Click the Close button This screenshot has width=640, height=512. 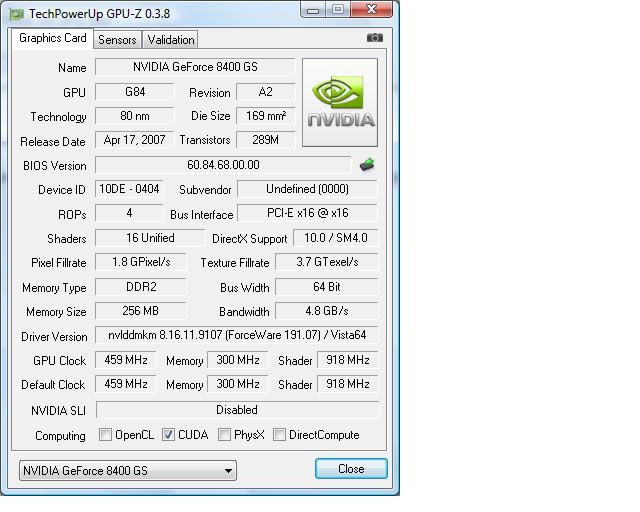click(351, 469)
